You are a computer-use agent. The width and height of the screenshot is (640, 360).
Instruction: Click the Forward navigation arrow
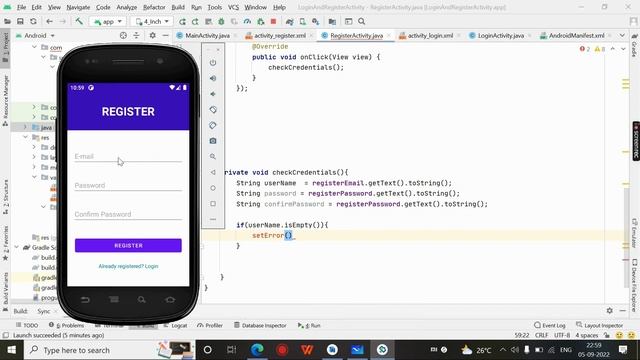pos(62,22)
